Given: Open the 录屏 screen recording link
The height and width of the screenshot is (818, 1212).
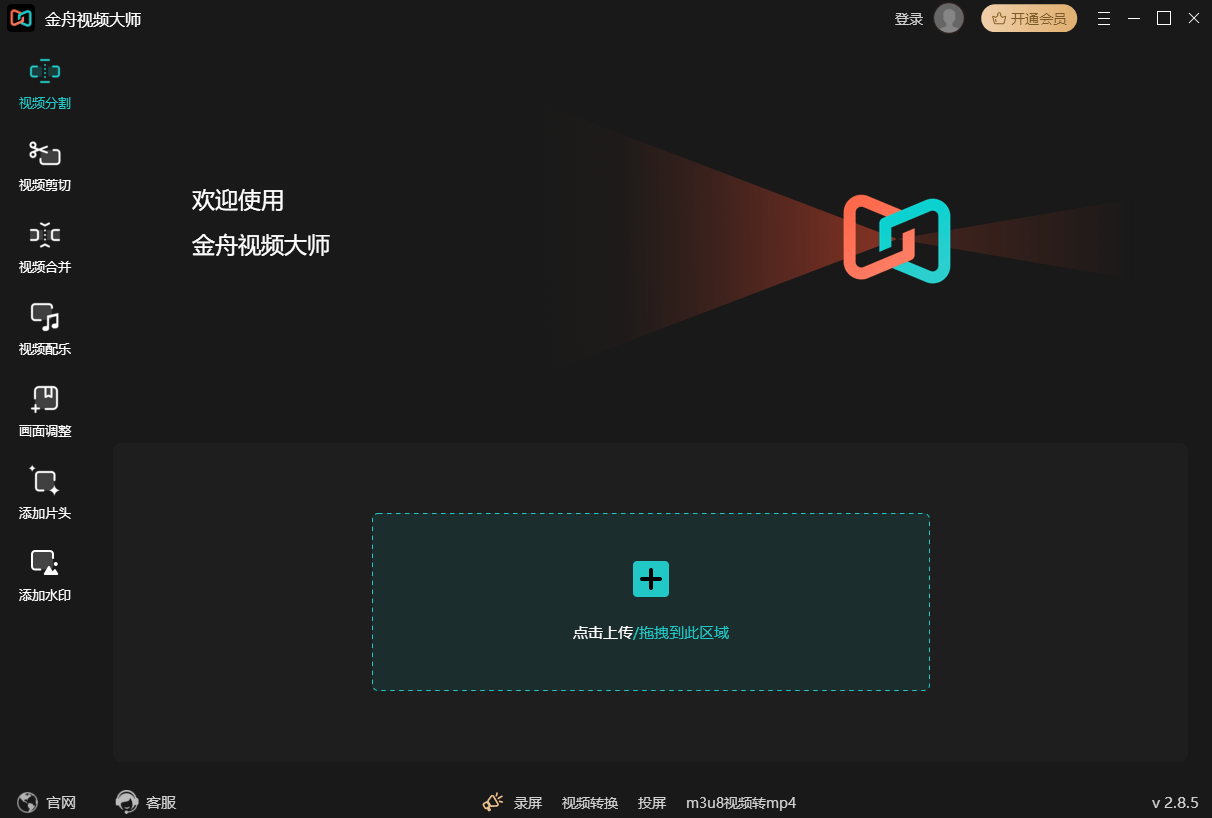Looking at the screenshot, I should click(528, 803).
